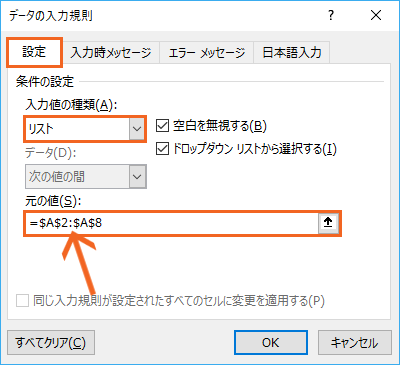Enable 同じ入力規則が設定されたすべてのセルに変更を適用する checkbox

[23, 301]
